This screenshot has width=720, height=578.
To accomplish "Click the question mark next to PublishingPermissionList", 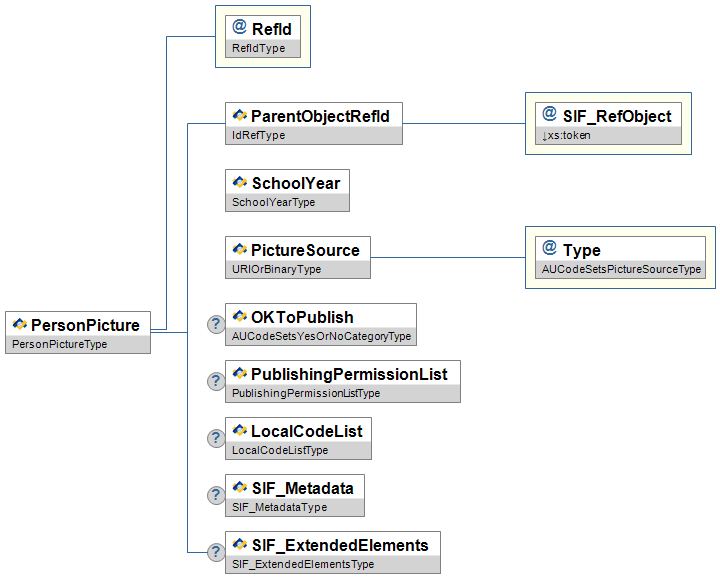I will pyautogui.click(x=215, y=381).
